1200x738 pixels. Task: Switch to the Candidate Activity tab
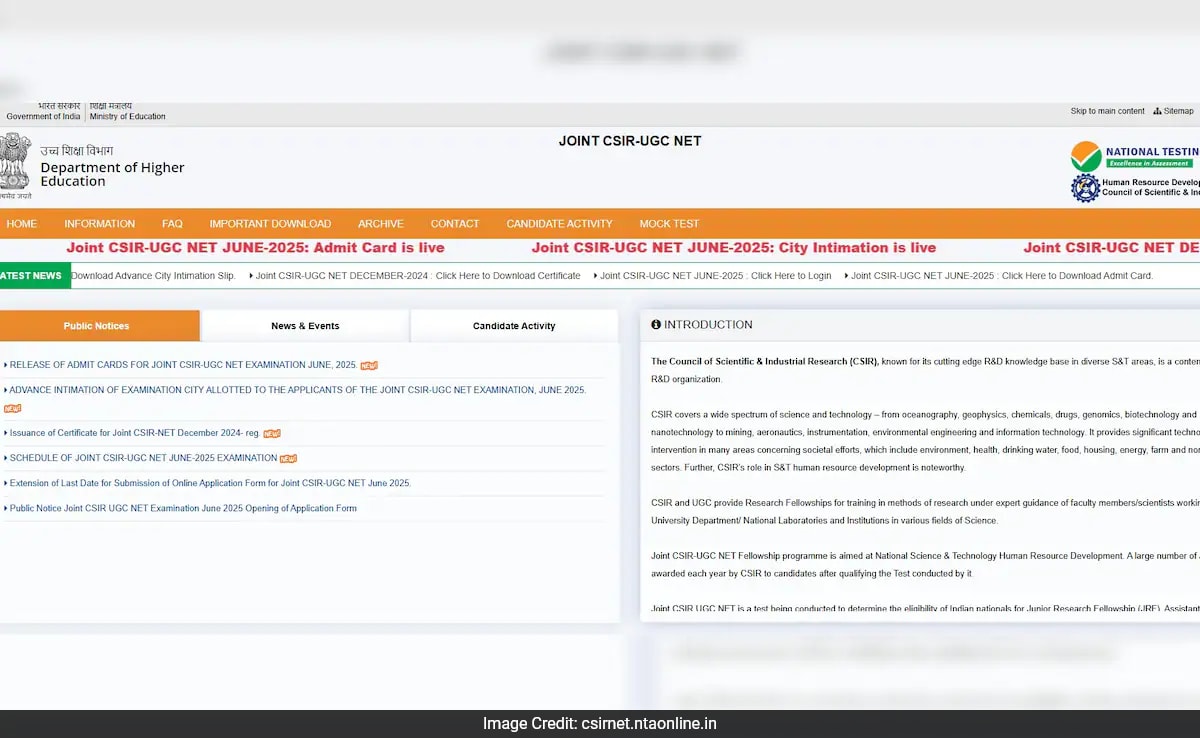pos(514,326)
